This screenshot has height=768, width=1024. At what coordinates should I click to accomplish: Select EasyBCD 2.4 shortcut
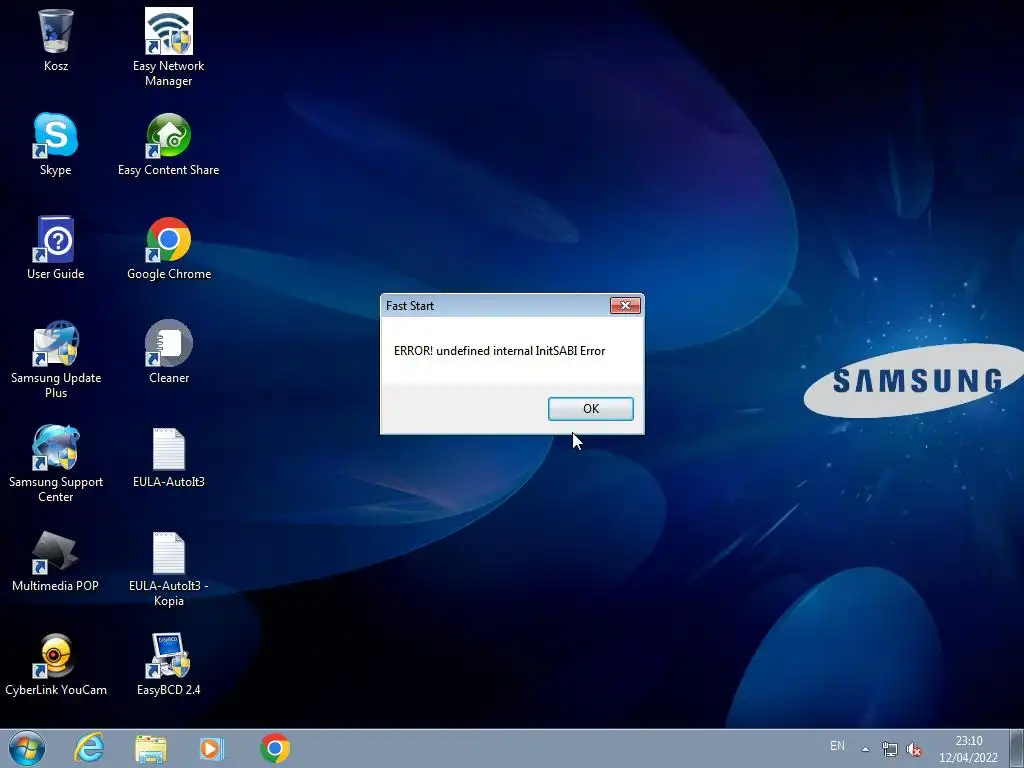coord(168,664)
